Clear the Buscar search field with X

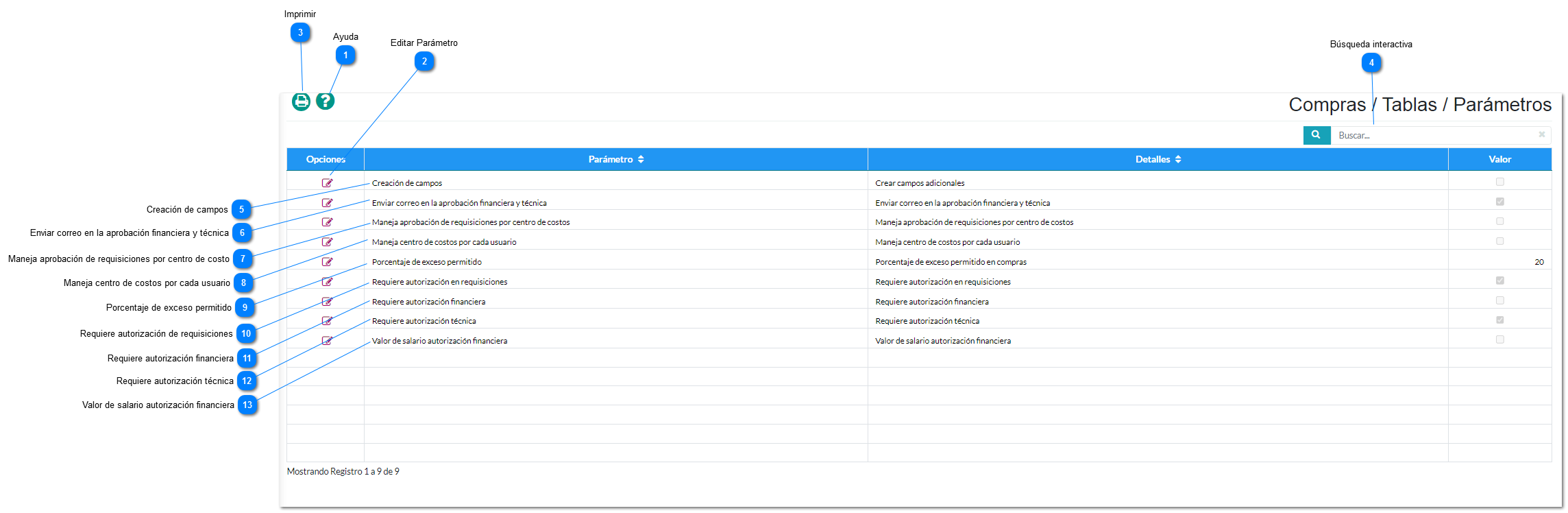coord(1541,134)
